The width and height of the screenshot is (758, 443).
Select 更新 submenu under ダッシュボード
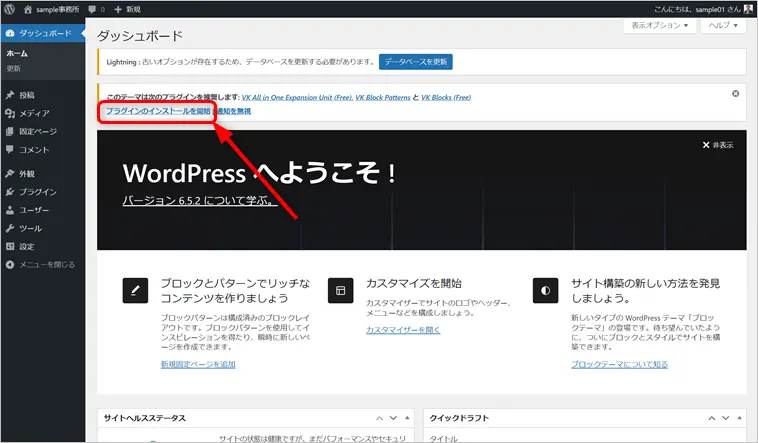[14, 68]
